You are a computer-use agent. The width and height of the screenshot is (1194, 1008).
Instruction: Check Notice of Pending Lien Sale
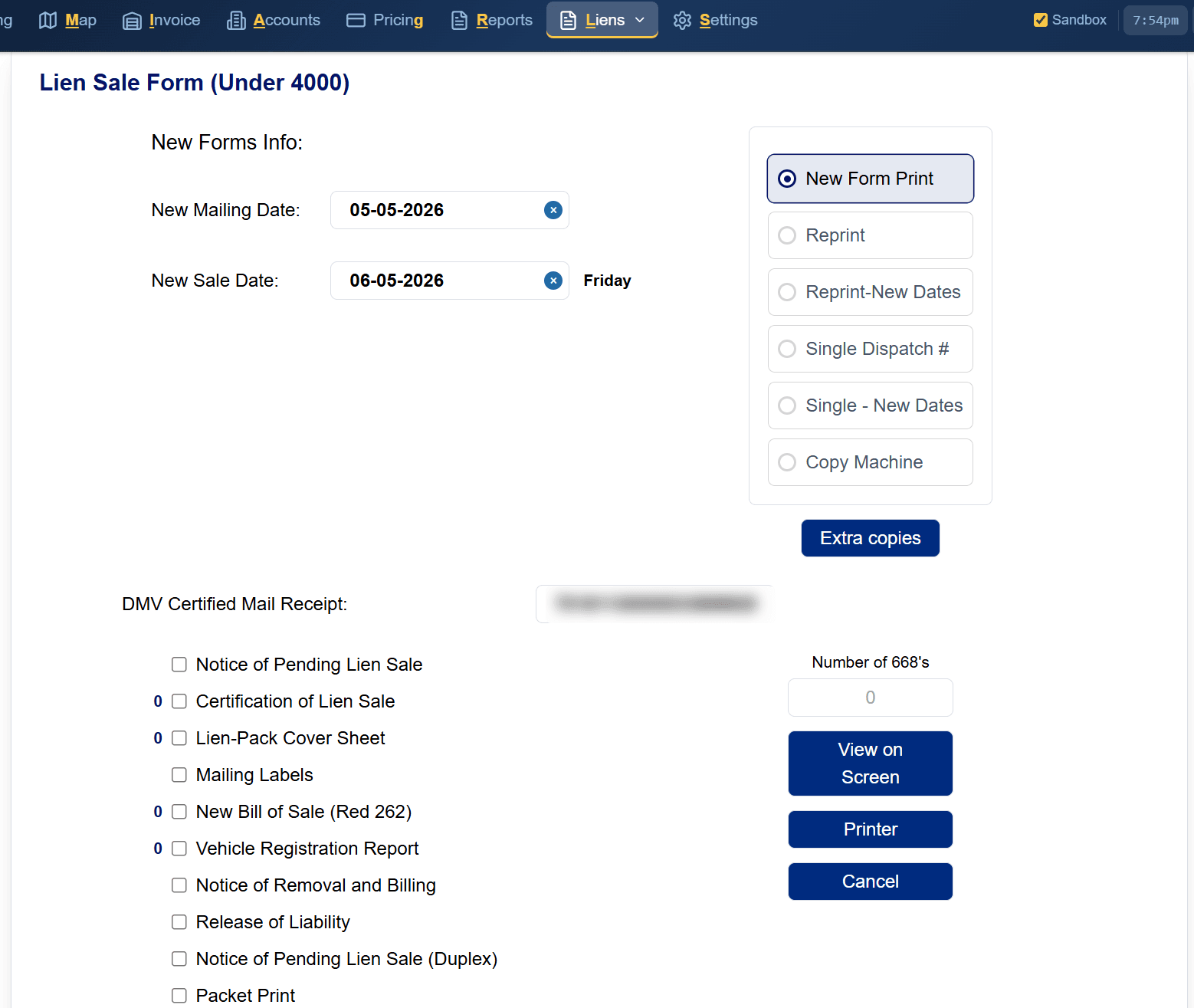click(x=179, y=665)
